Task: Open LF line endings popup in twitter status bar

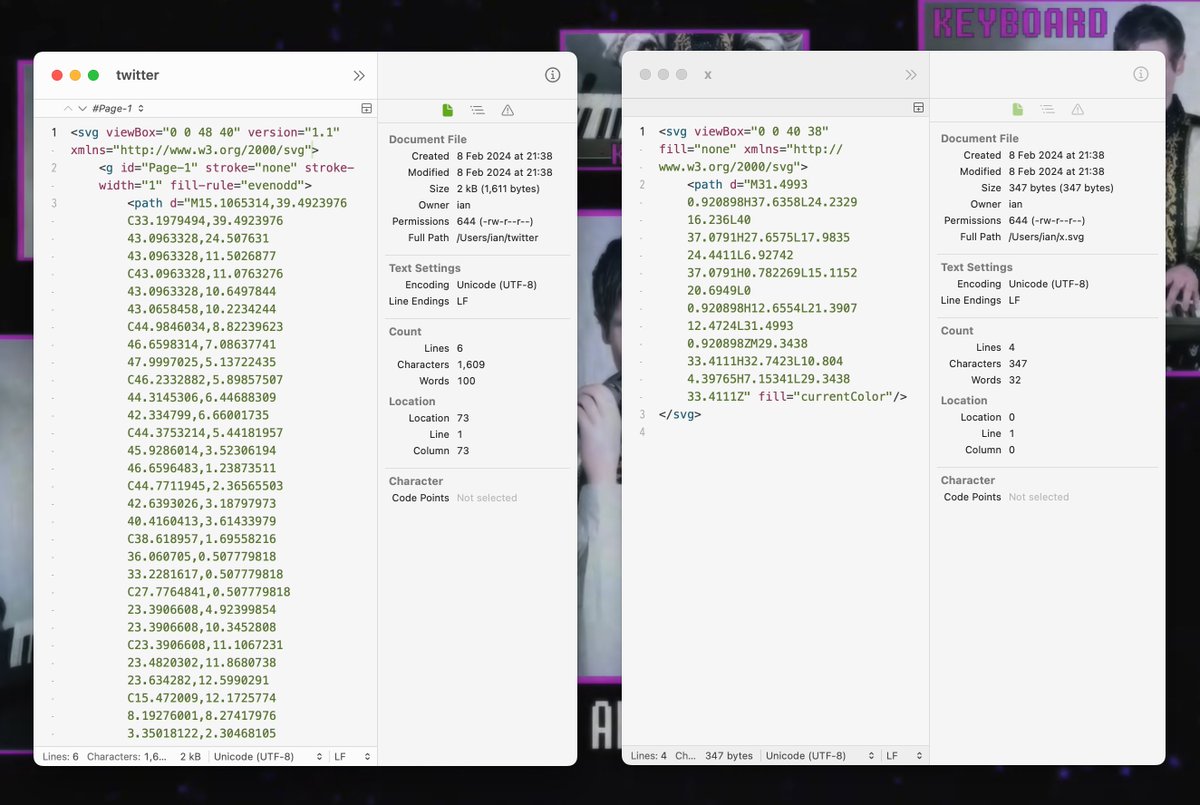Action: tap(353, 757)
